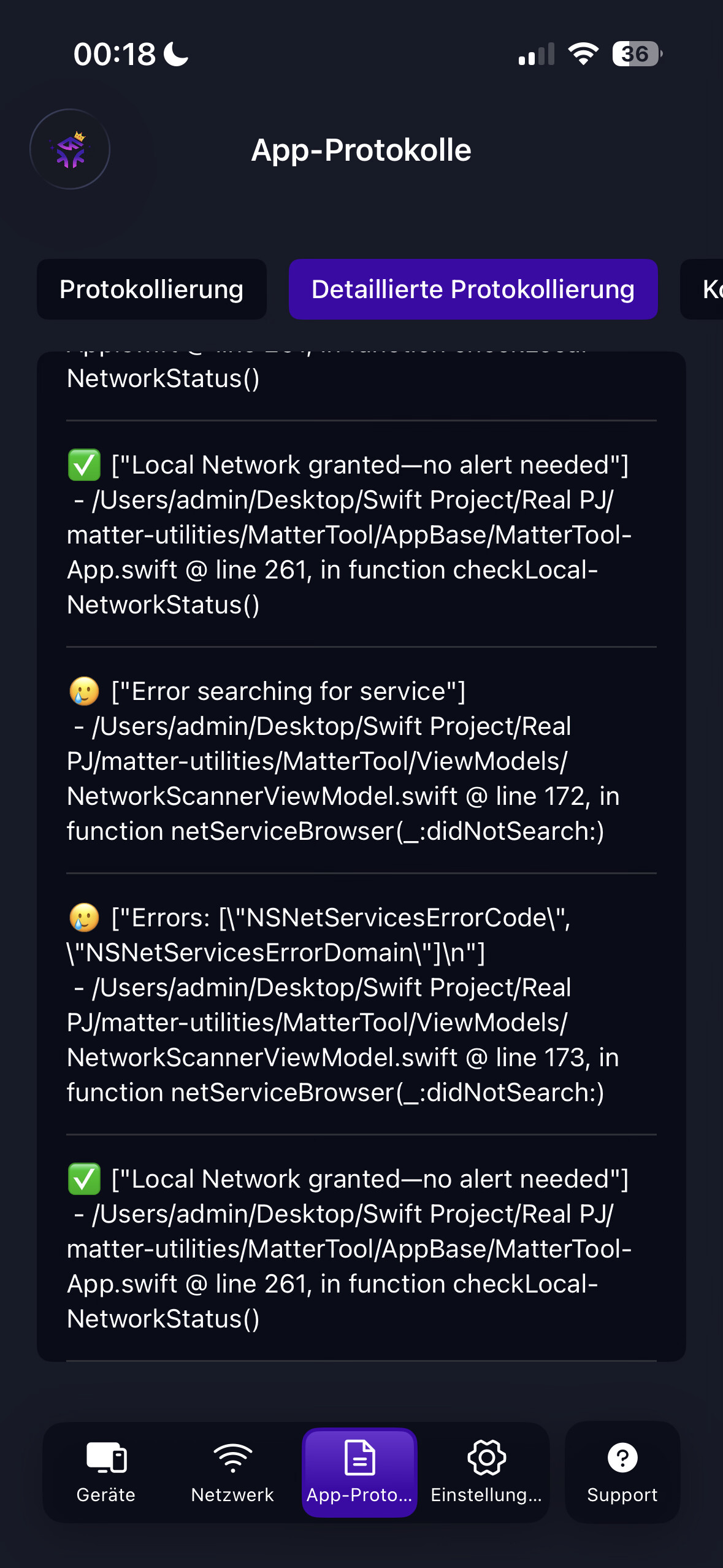Tap the Wi-Fi signal status icon
723x1568 pixels.
pos(583,54)
